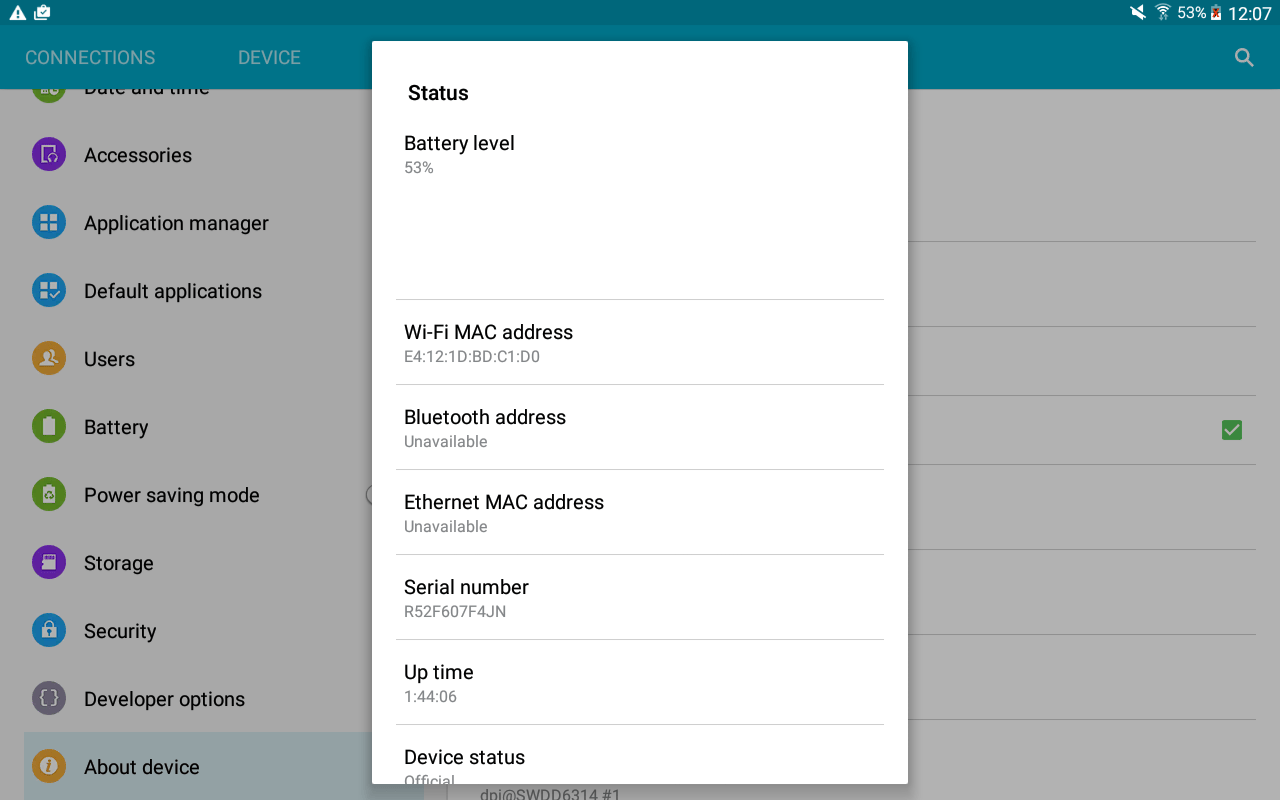Tap the Wi-Fi signal status bar icon
This screenshot has height=800, width=1280.
1163,13
